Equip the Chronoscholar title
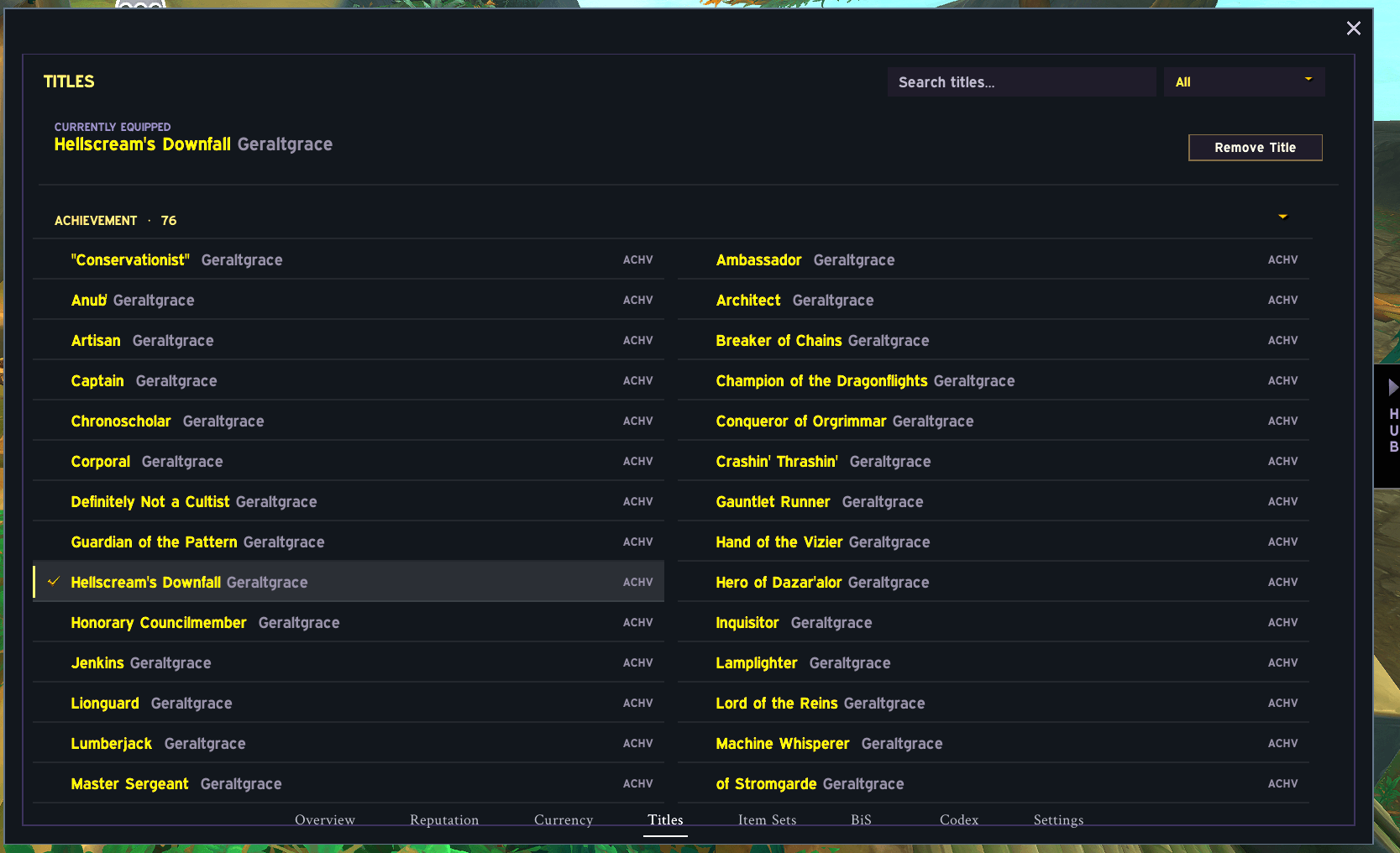The height and width of the screenshot is (853, 1400). tap(349, 421)
